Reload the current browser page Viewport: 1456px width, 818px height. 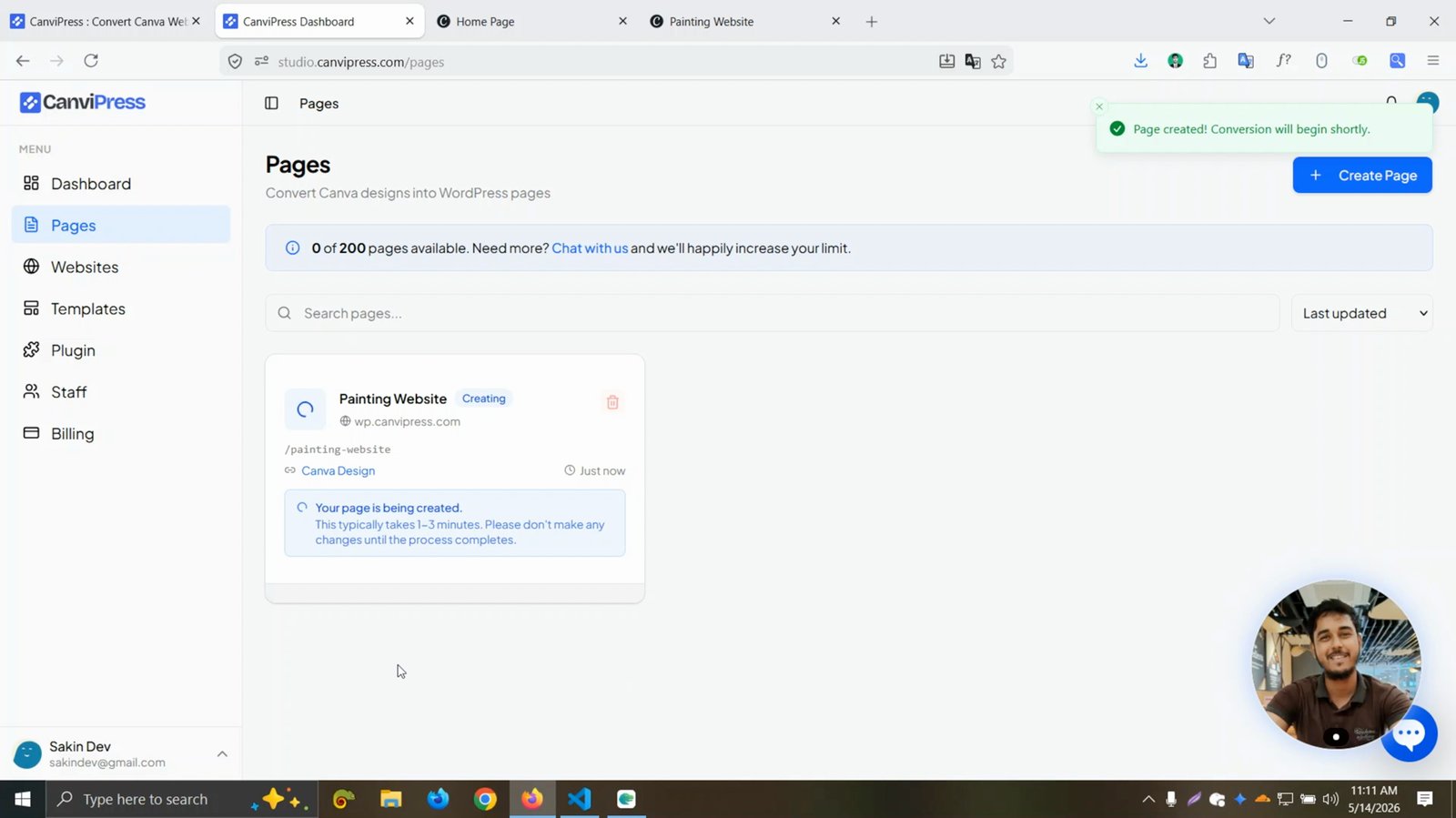(91, 61)
